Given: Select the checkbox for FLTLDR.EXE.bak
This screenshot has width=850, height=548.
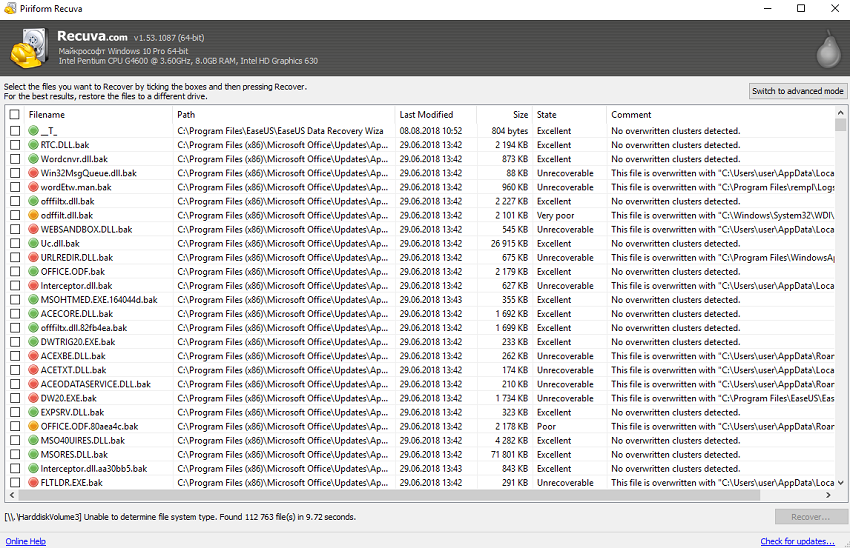Looking at the screenshot, I should pos(14,482).
